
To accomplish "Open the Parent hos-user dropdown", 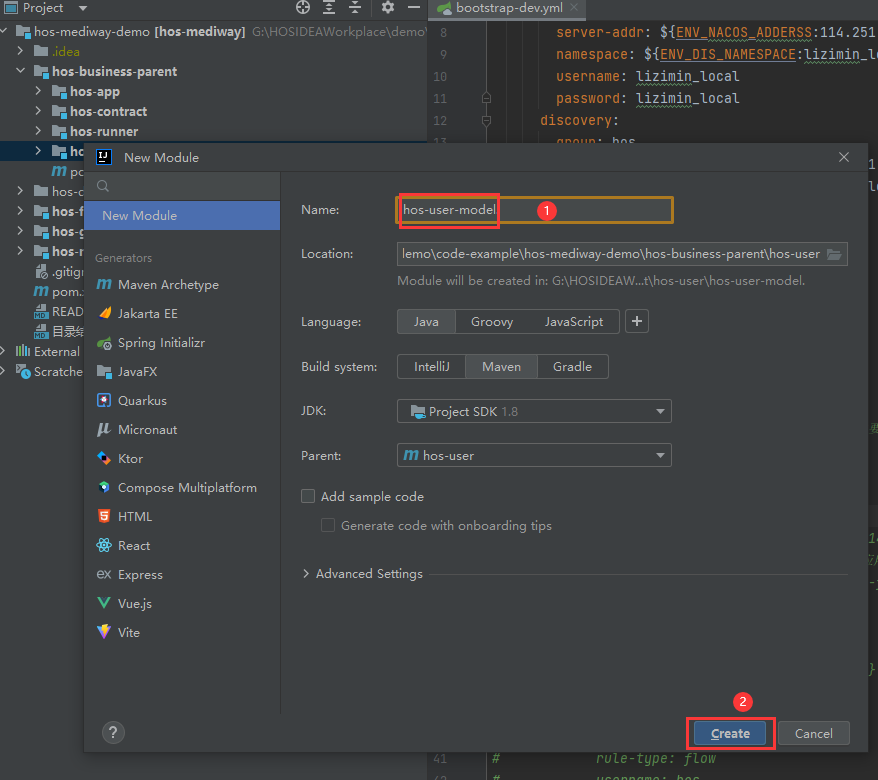I will (534, 456).
